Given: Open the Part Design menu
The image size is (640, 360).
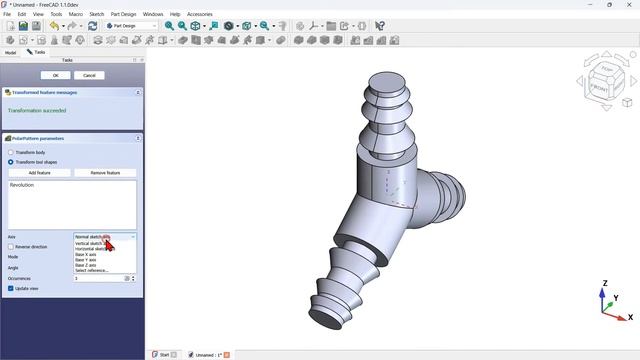Looking at the screenshot, I should [123, 14].
